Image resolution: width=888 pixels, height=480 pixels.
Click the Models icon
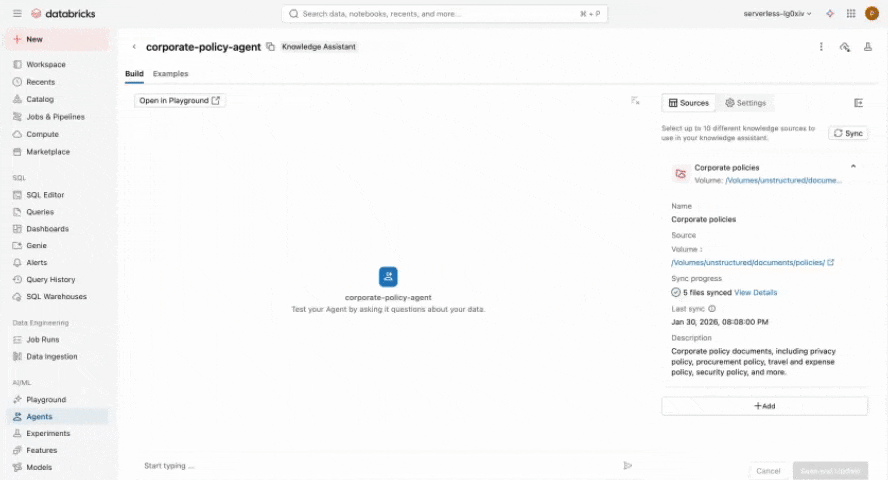click(x=17, y=468)
